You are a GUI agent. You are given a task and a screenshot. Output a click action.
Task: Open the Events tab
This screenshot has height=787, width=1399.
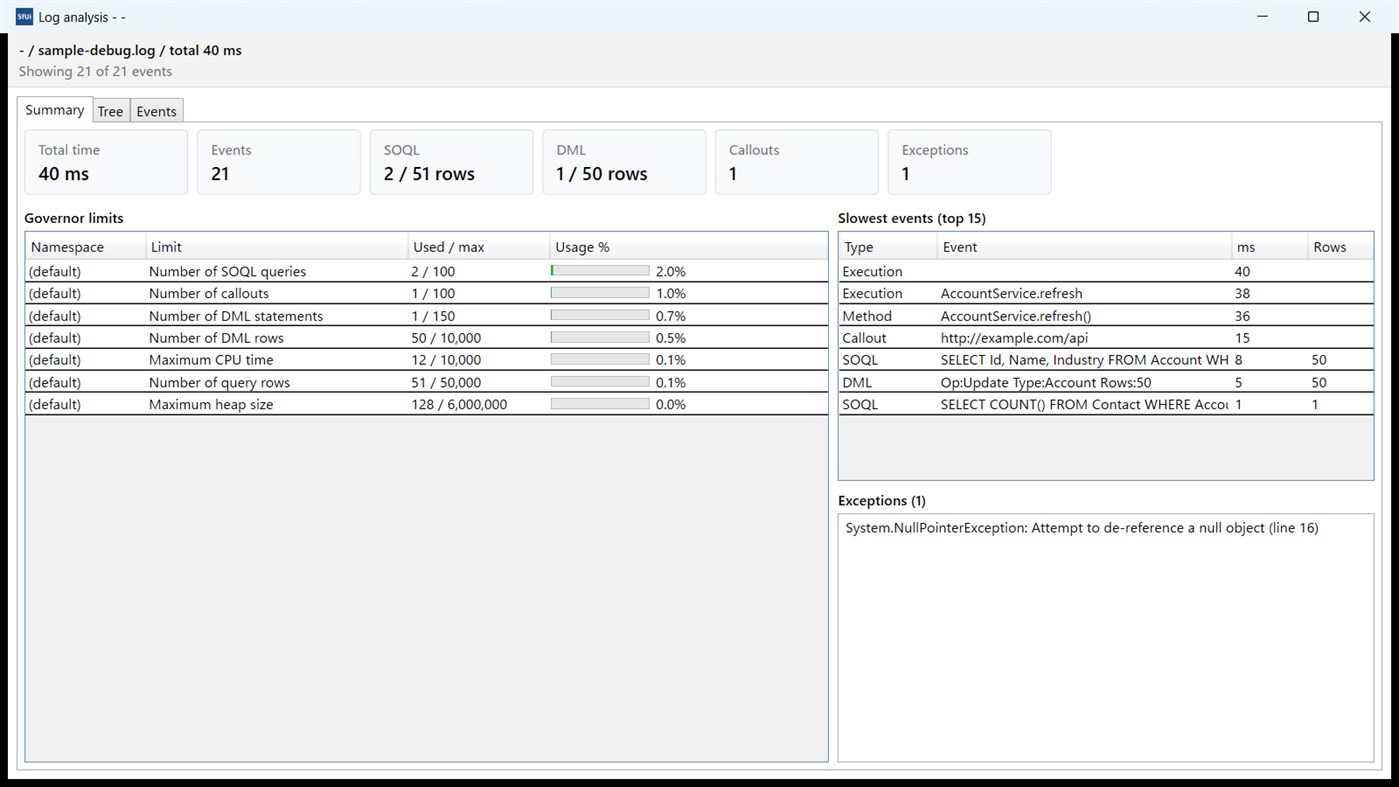click(x=156, y=111)
